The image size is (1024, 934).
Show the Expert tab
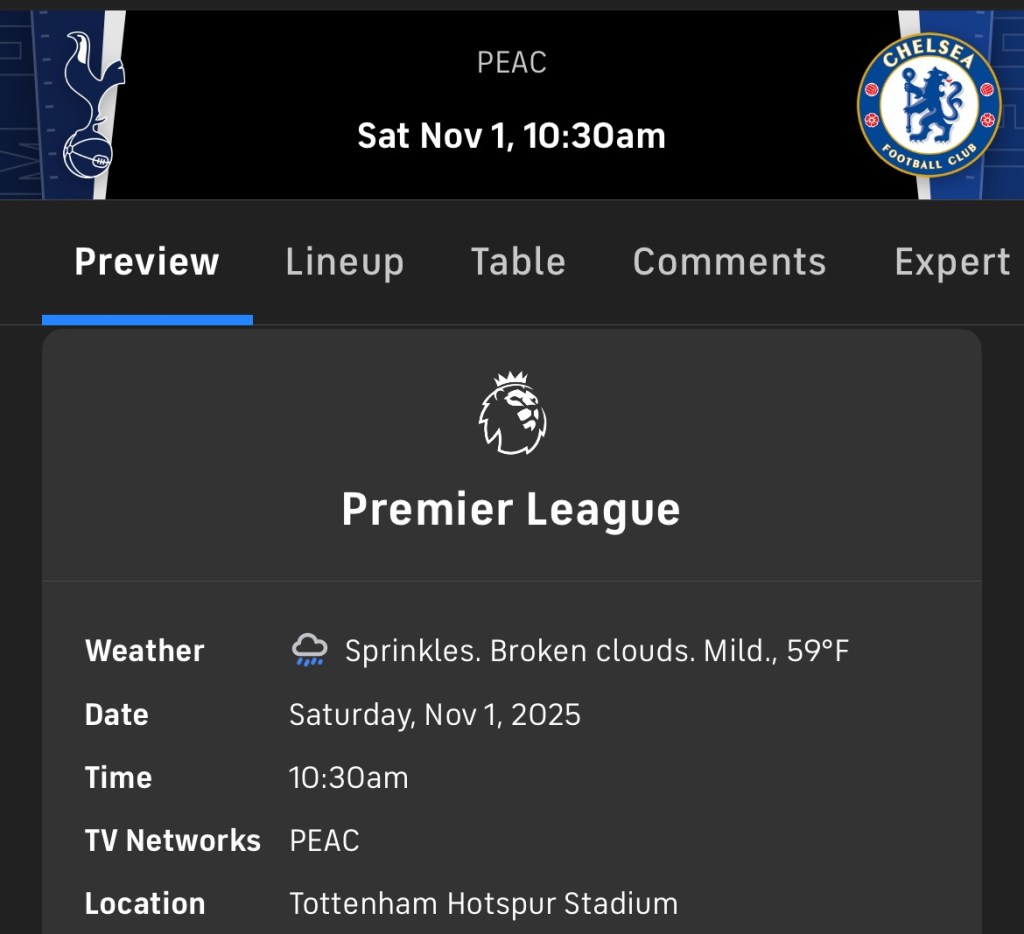pos(952,262)
